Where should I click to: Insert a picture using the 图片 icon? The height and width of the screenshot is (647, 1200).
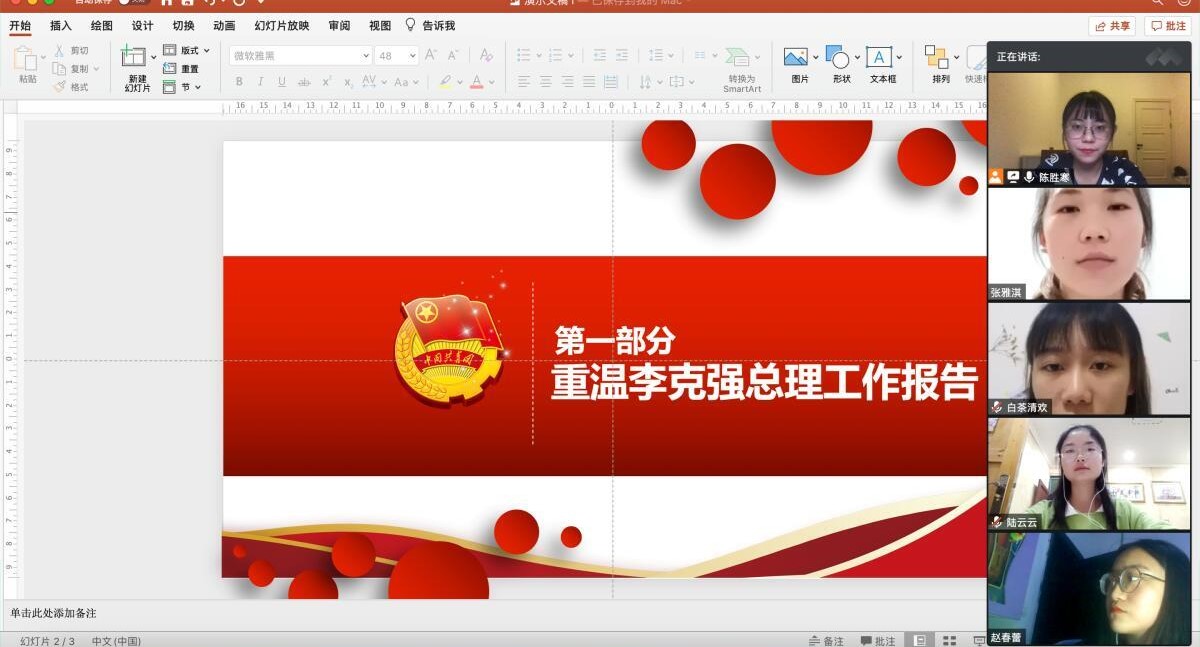click(796, 58)
